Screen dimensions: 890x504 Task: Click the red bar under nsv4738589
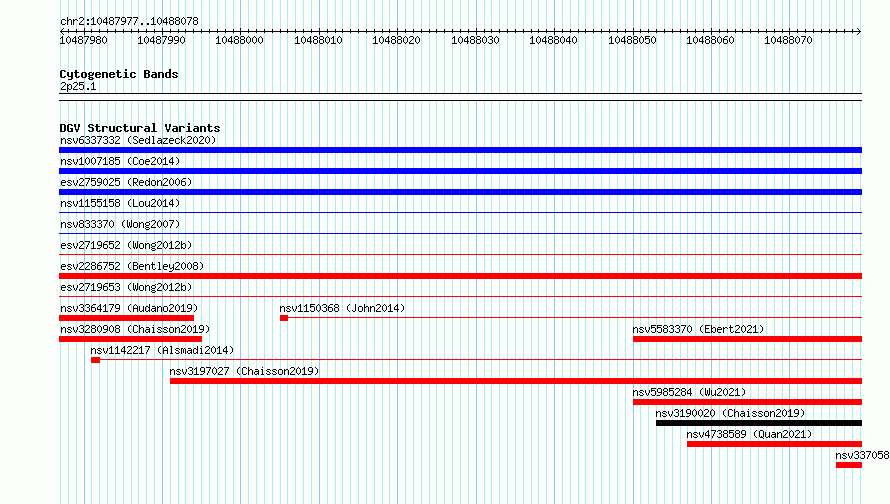point(774,444)
